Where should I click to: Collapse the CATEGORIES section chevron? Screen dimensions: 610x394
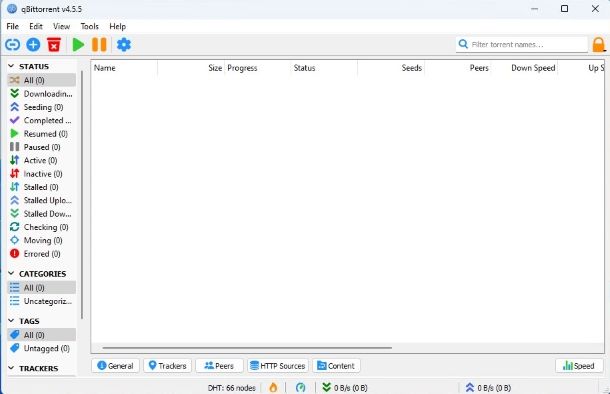(x=11, y=273)
